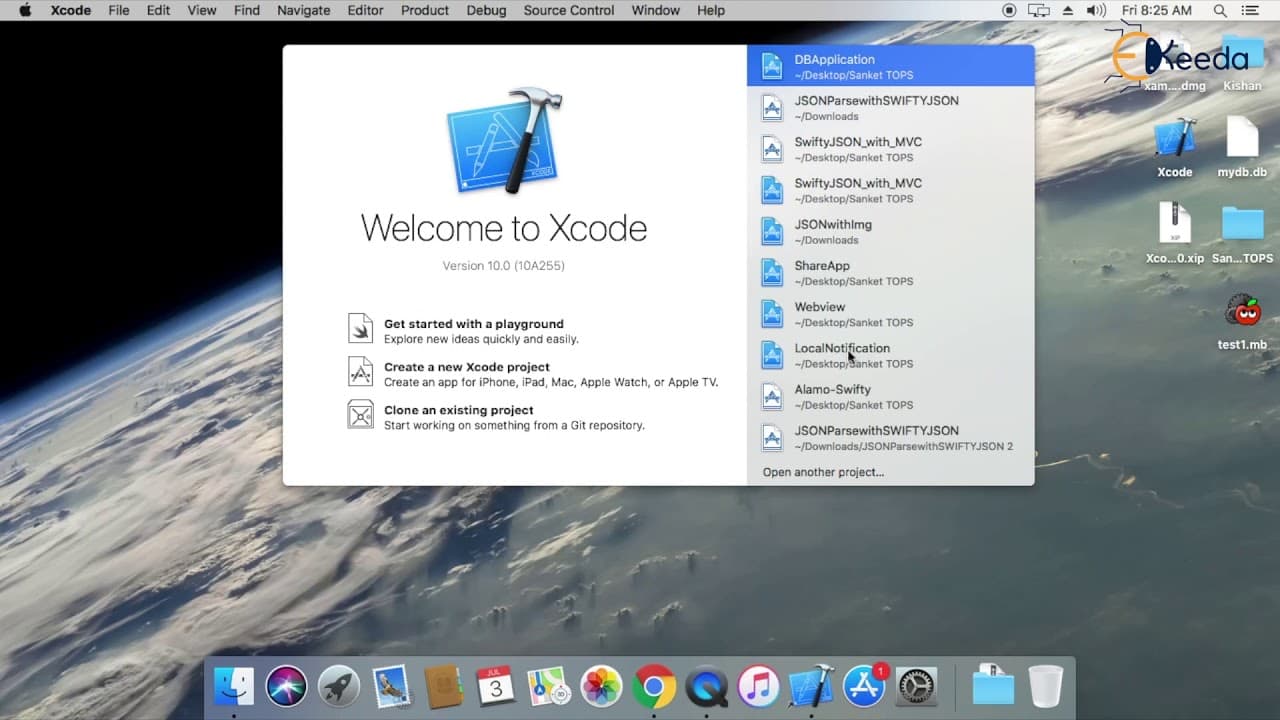Open JSONParsewithSWIFTYJSON project located in ~/Downloads
This screenshot has height=720, width=1280.
(x=890, y=107)
